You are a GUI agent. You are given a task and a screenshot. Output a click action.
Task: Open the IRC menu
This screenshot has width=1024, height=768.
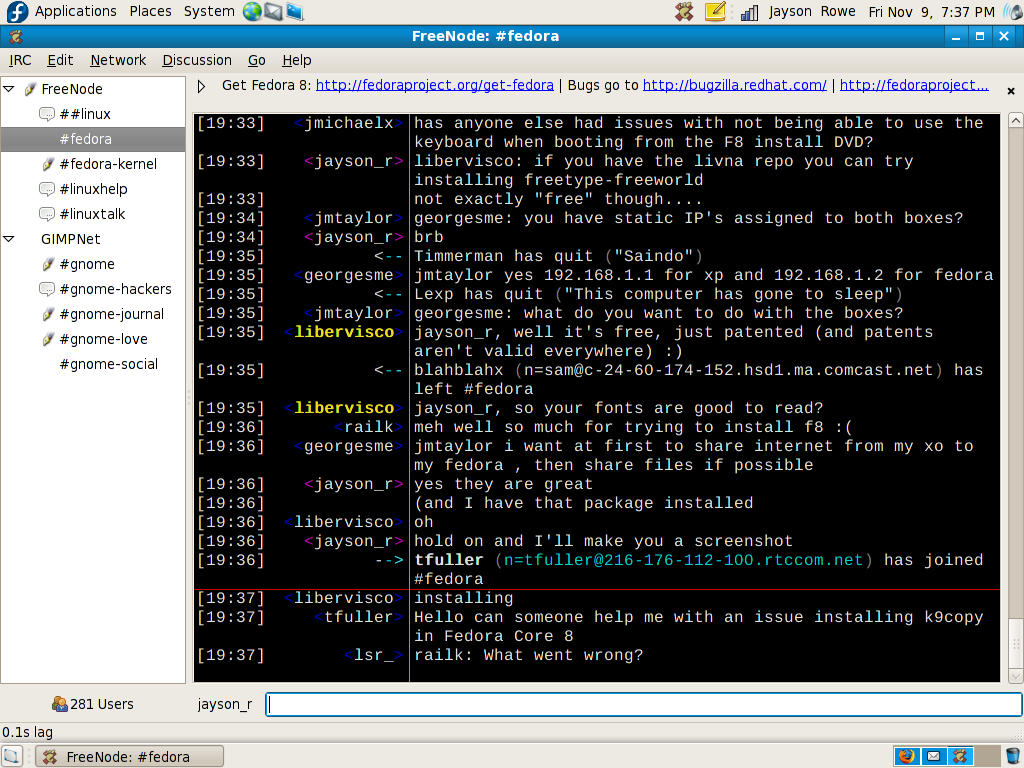point(20,60)
